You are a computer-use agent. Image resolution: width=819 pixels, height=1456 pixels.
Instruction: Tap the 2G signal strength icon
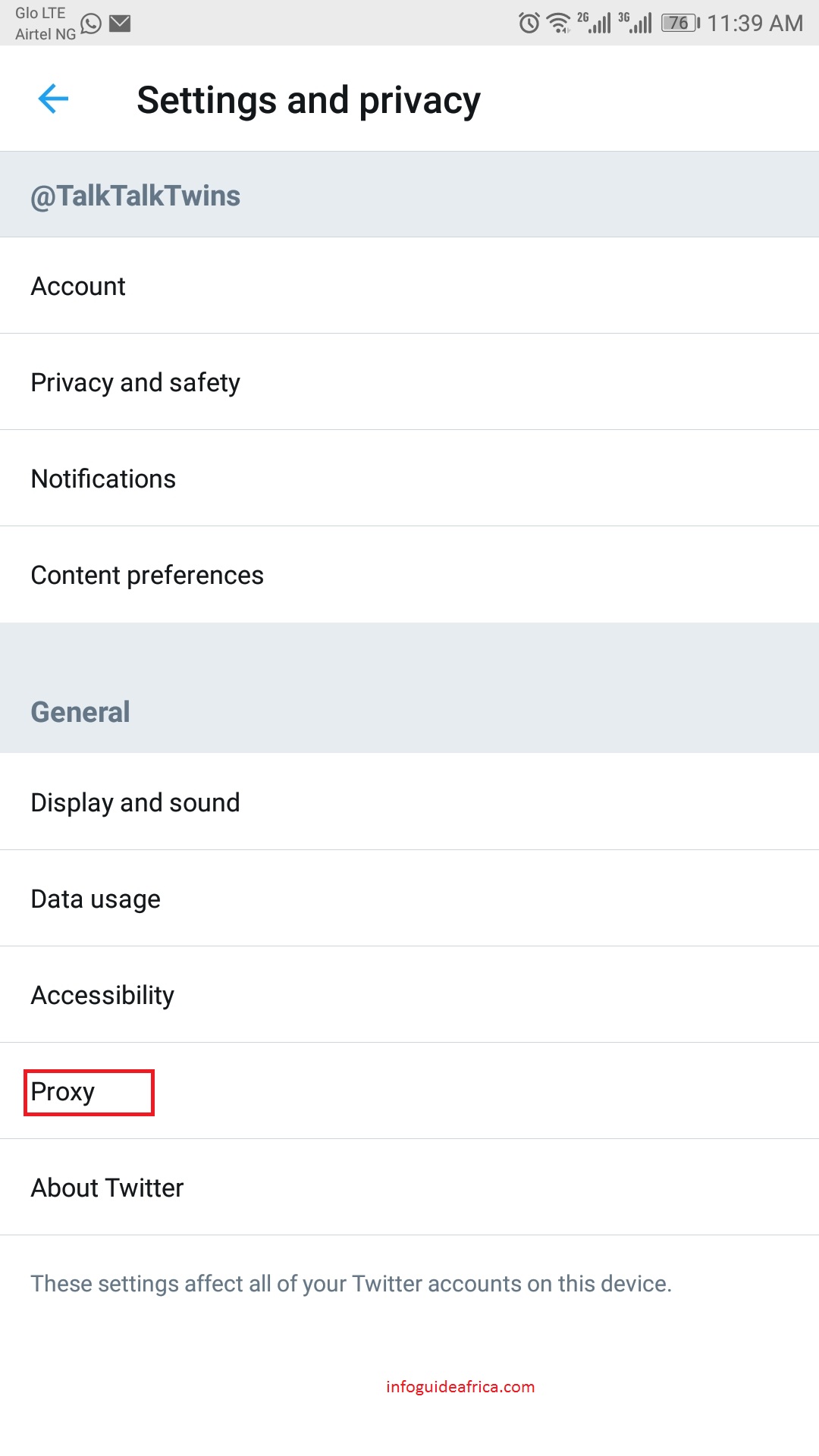pos(594,23)
